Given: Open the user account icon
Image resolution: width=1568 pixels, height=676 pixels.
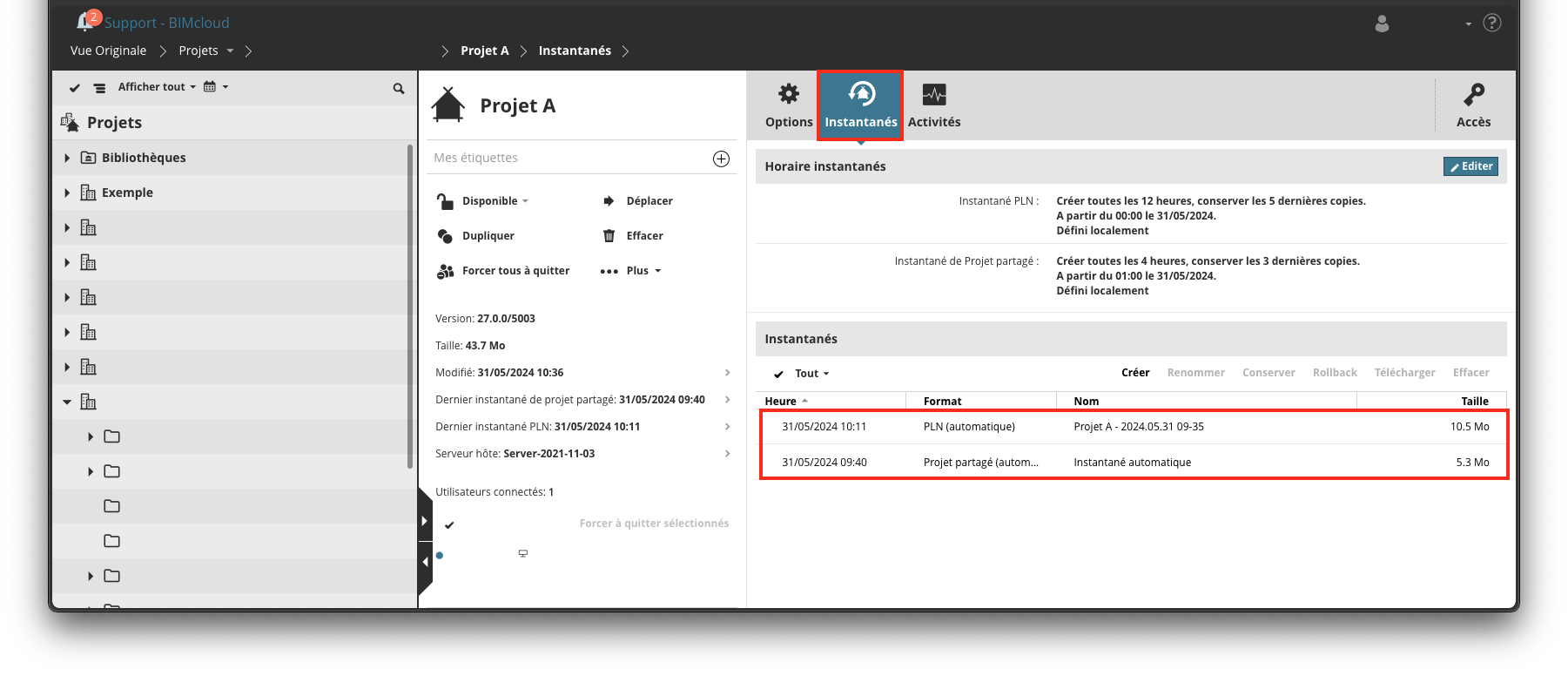Looking at the screenshot, I should 1382,24.
